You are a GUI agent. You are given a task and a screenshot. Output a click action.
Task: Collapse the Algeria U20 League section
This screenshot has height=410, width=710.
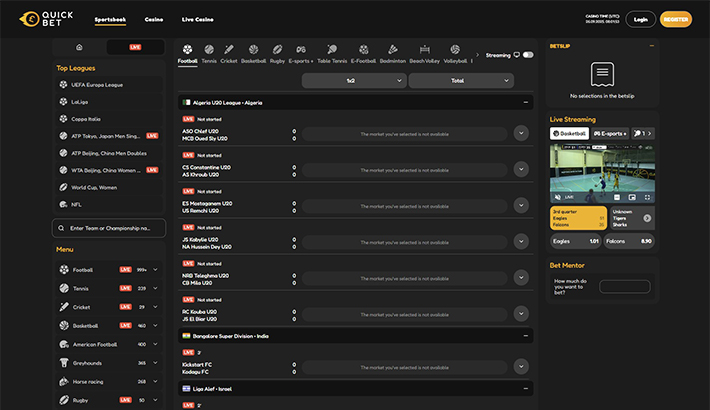[x=525, y=102]
